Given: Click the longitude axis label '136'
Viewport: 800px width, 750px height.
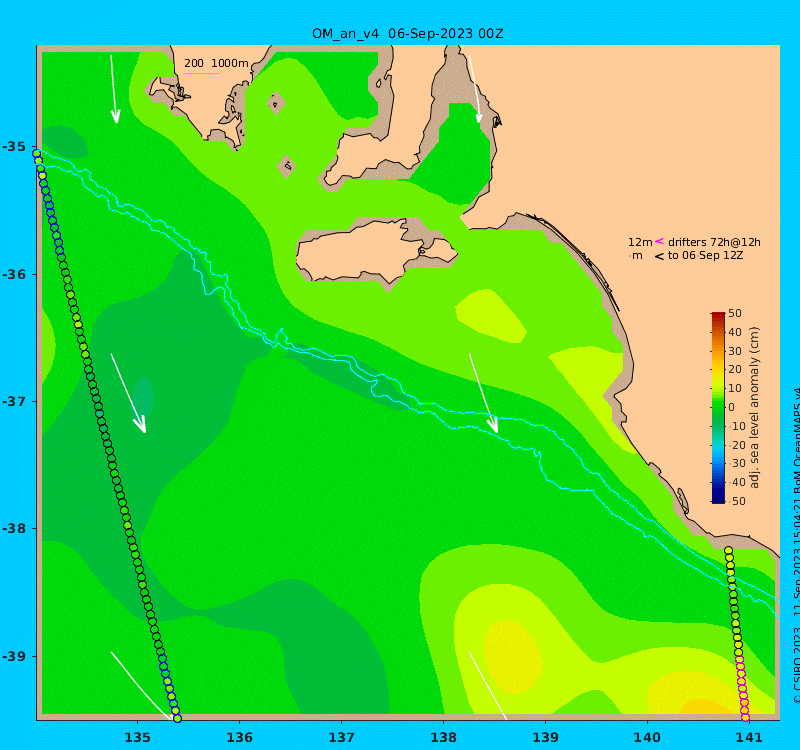Looking at the screenshot, I should point(239,737).
